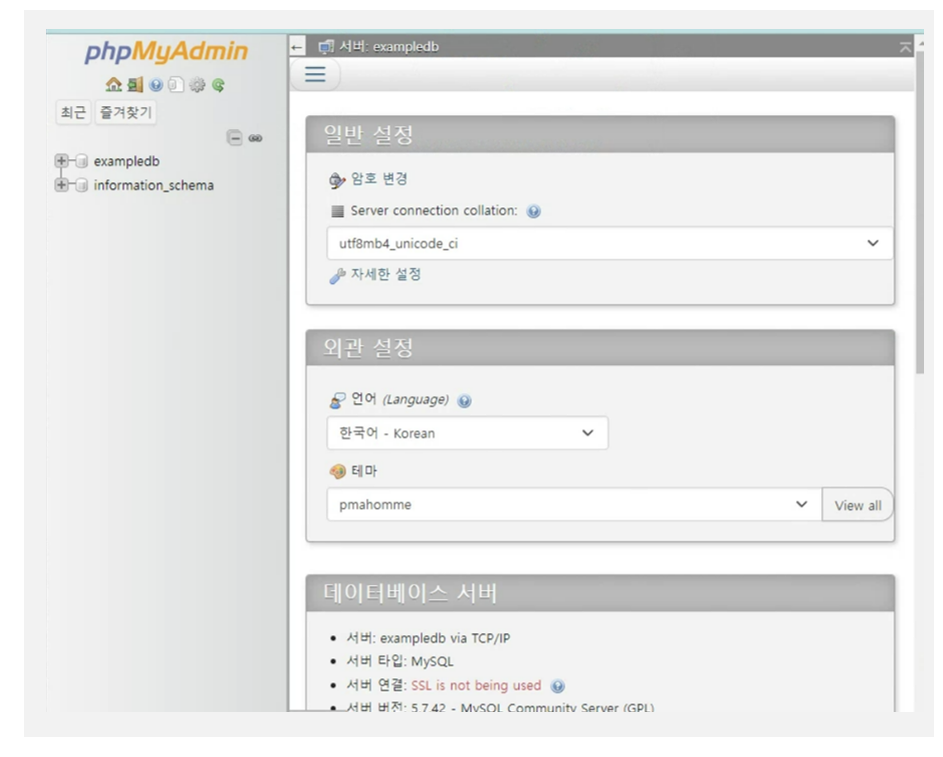This screenshot has height=757, width=943.
Task: Click the vertical scrollbar of main panel
Action: (920, 212)
